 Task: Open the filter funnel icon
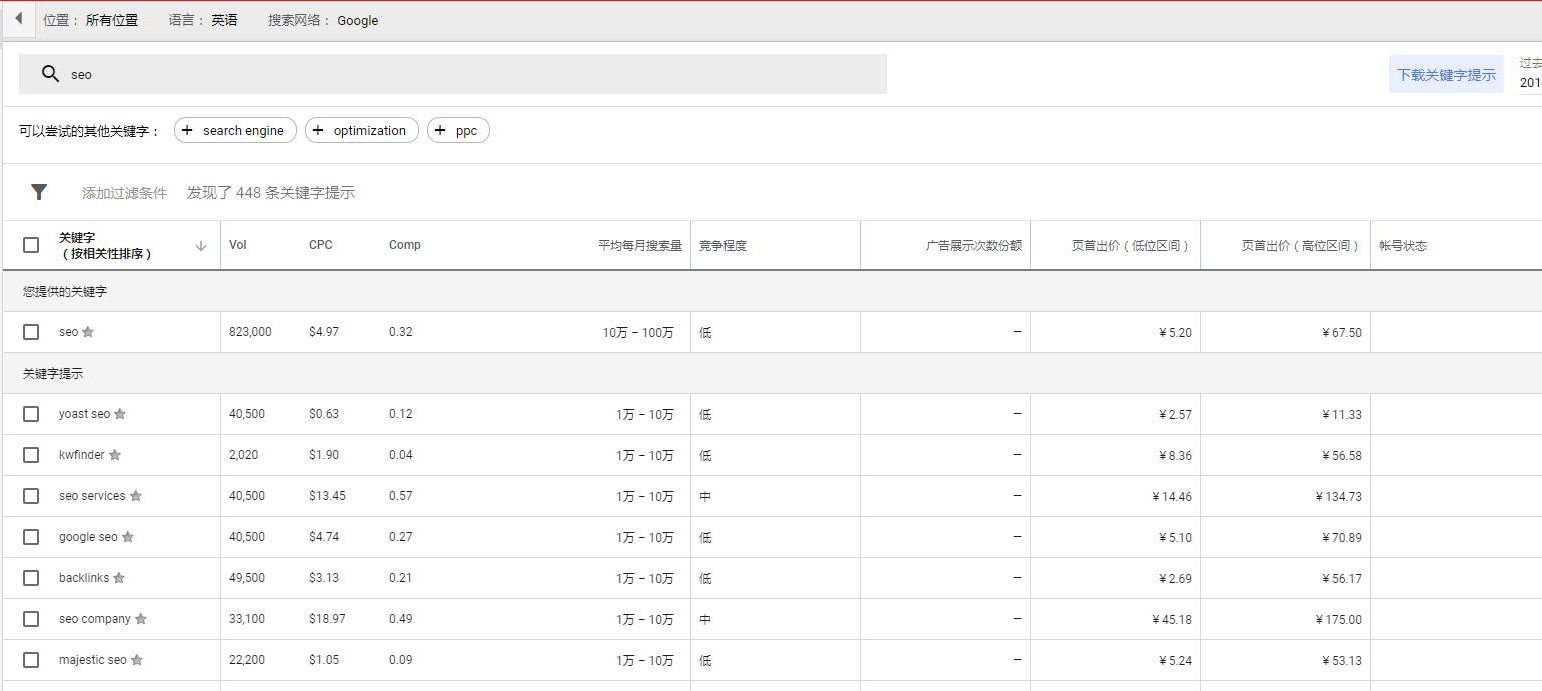pos(39,192)
